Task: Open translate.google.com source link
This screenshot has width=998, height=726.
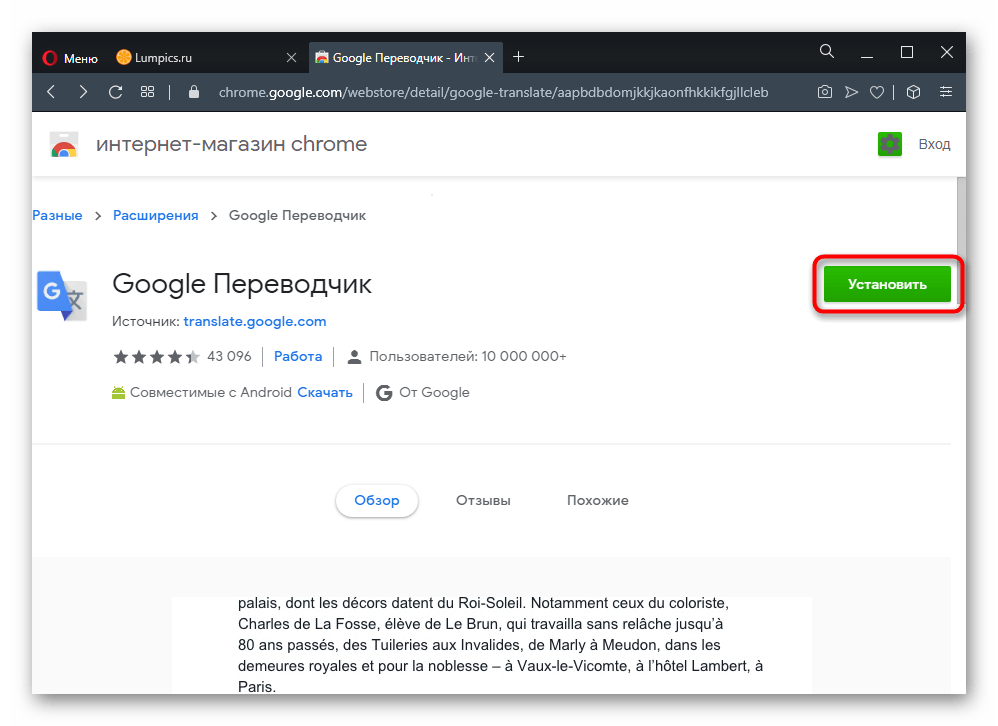Action: coord(255,321)
